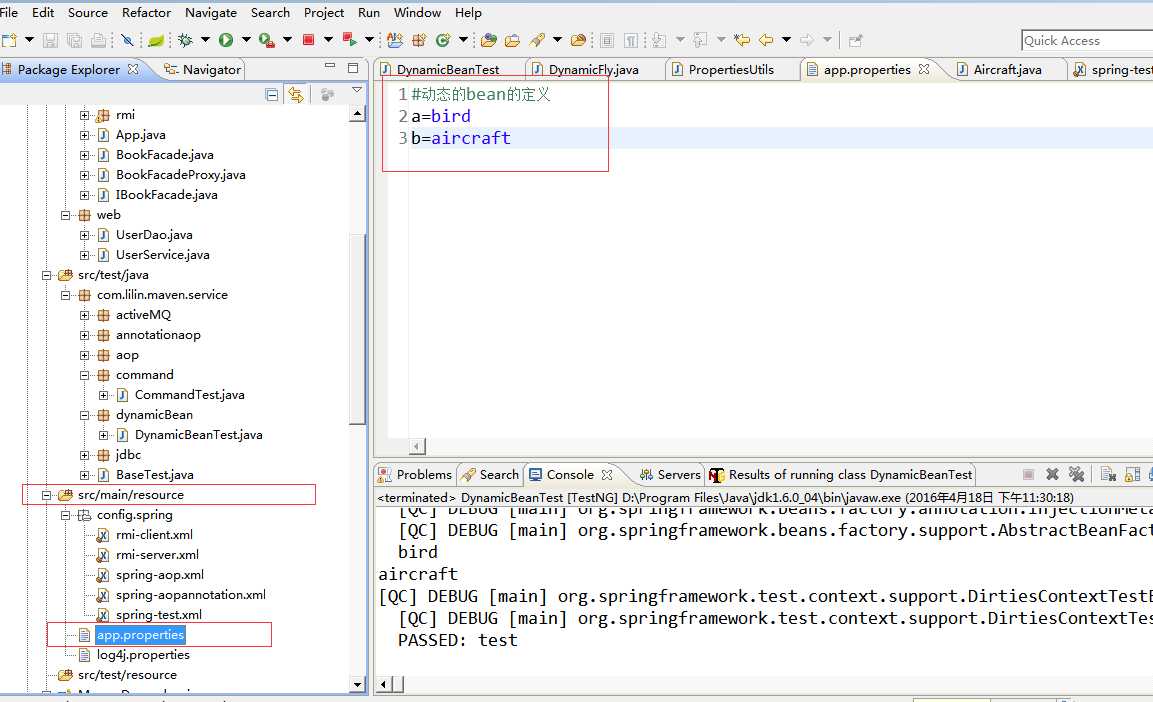Image resolution: width=1153 pixels, height=702 pixels.
Task: Click Package Explorer scrollbar down arrow
Action: click(x=357, y=684)
